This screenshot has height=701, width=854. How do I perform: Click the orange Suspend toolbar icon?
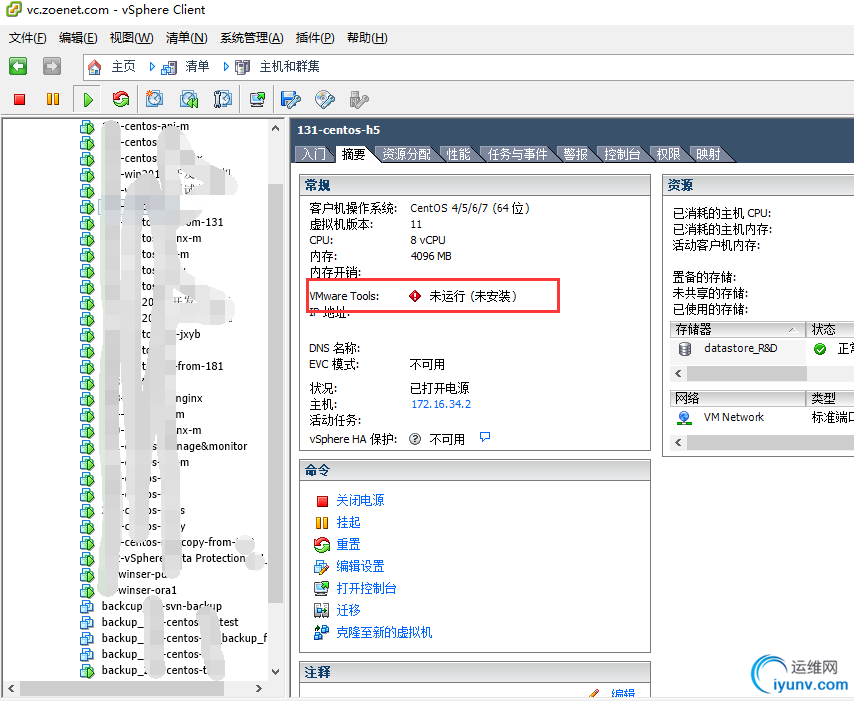(x=53, y=99)
